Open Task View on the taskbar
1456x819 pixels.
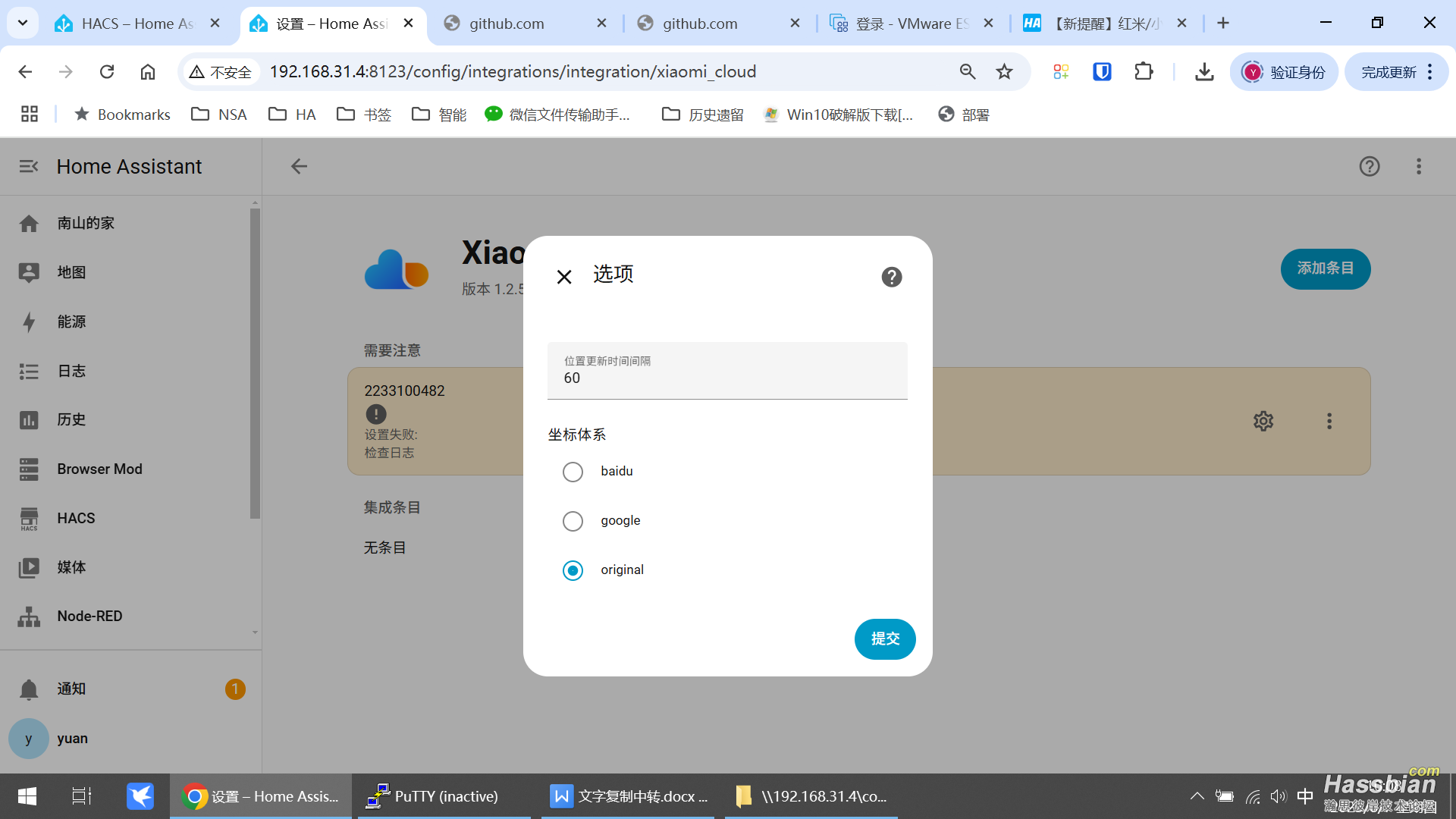[x=81, y=796]
